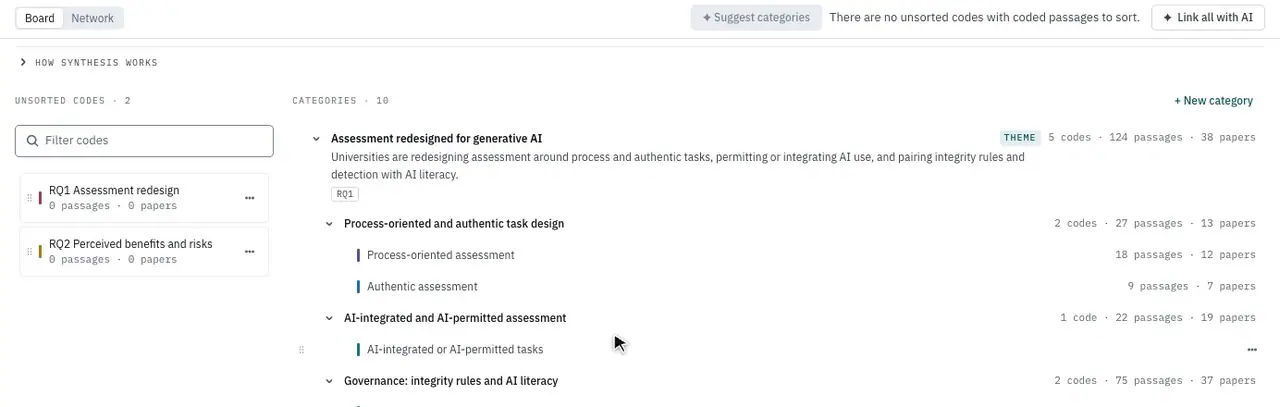Switch to the Network view
The image size is (1280, 407).
[92, 18]
